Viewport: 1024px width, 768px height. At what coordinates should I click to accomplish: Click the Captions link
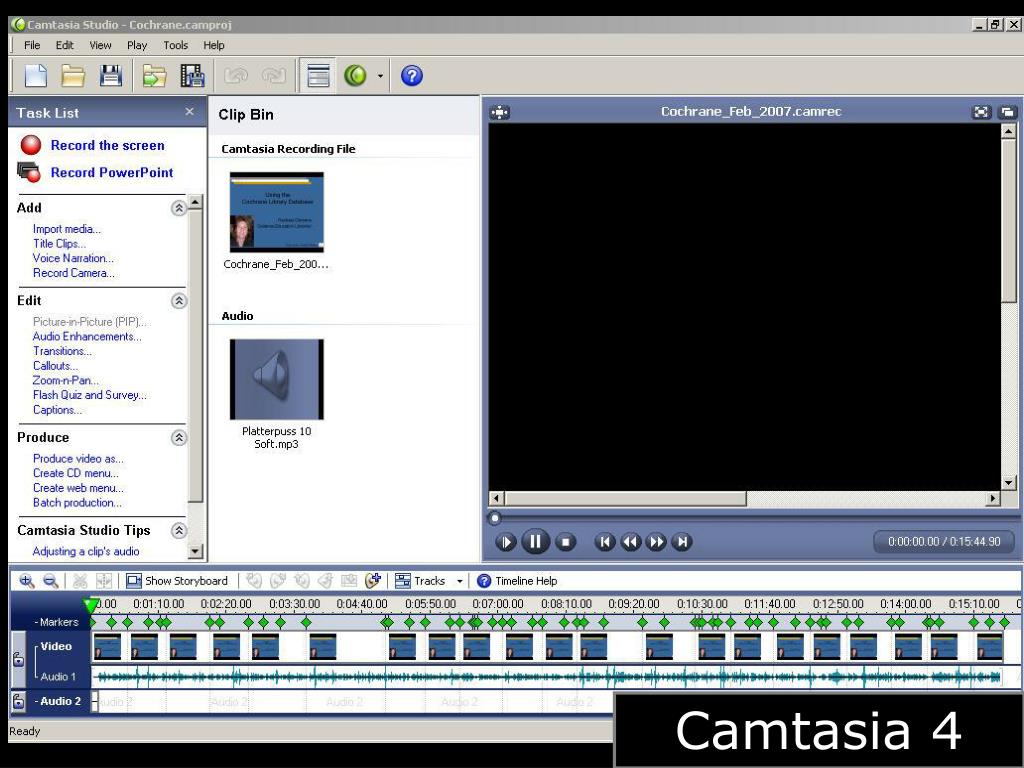click(57, 409)
